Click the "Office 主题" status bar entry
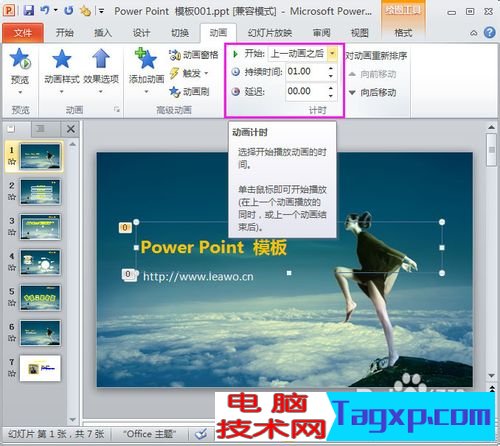This screenshot has height=446, width=500. pos(150,434)
